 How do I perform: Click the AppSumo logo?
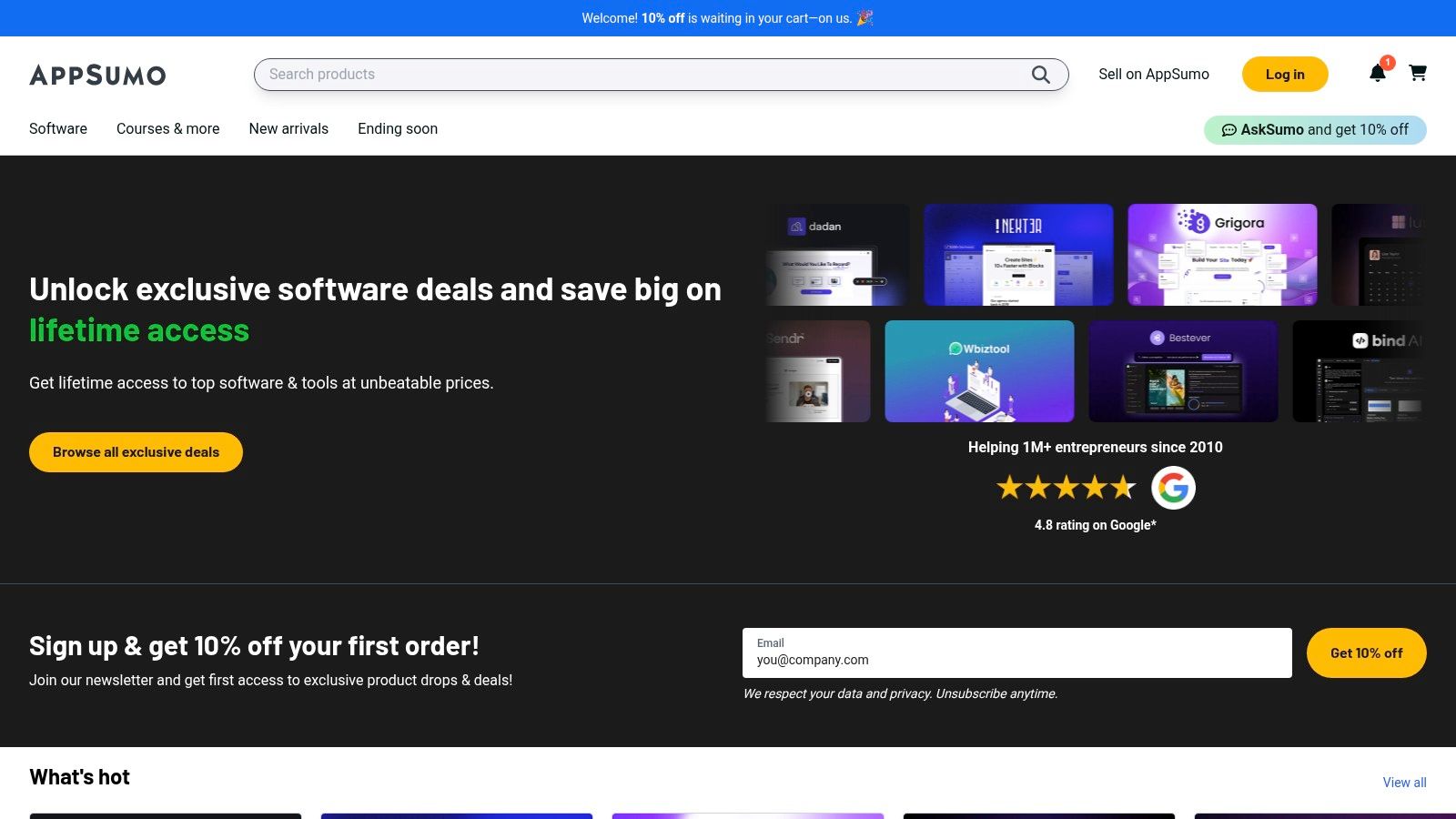[97, 75]
